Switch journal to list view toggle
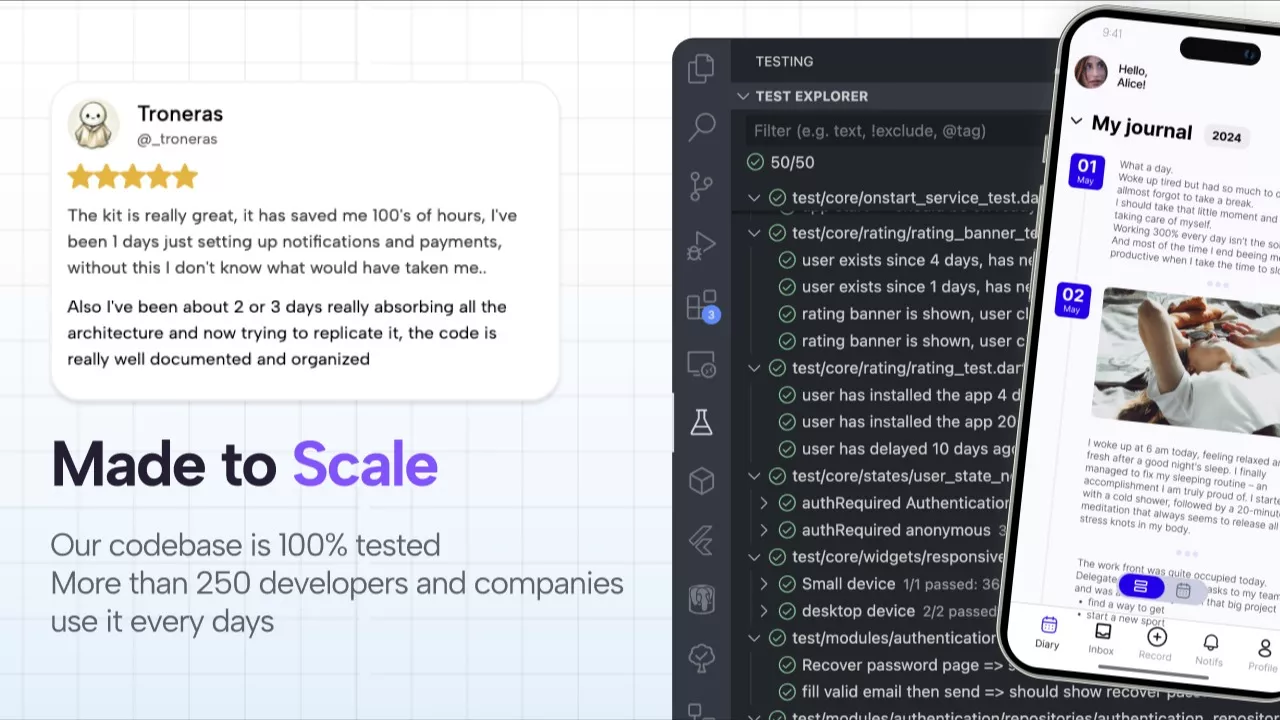Image resolution: width=1280 pixels, height=720 pixels. pyautogui.click(x=1141, y=586)
